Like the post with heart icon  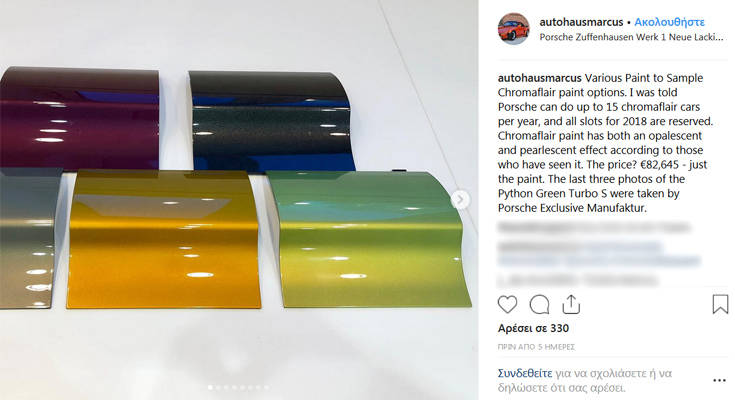pyautogui.click(x=507, y=305)
